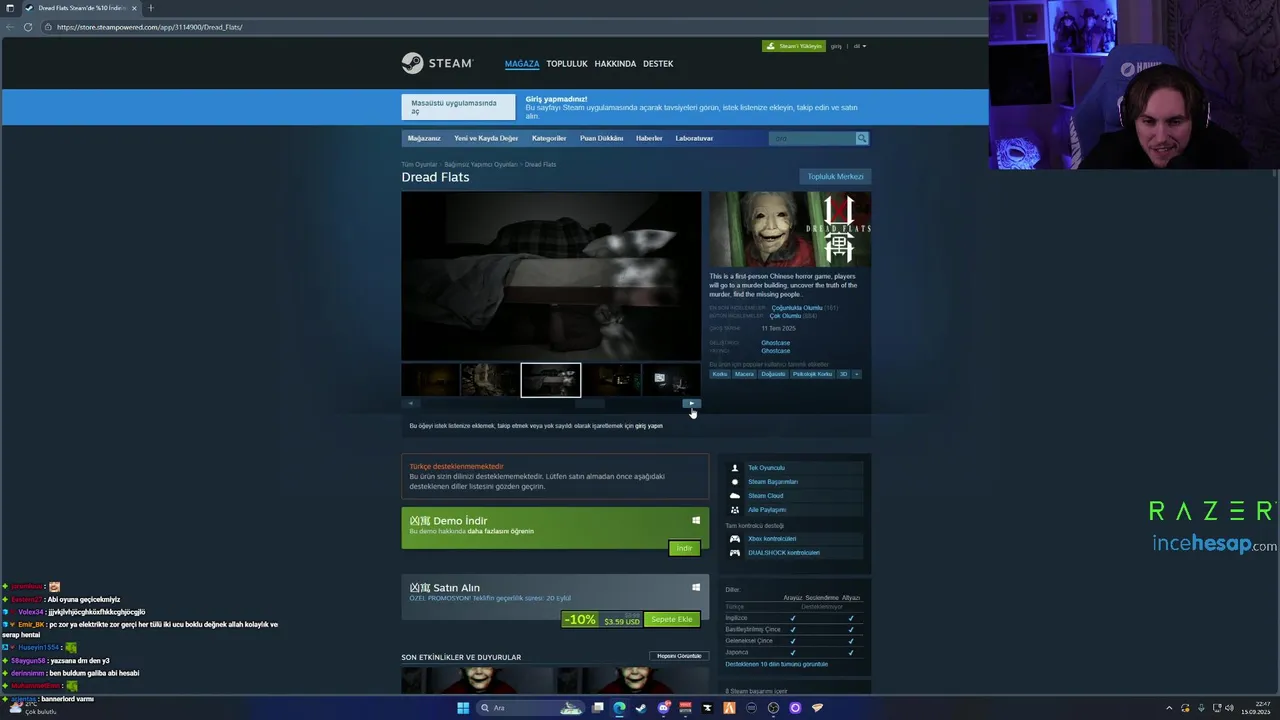The image size is (1280, 720).
Task: Click the Çoğunlukla Olumlu reviews link
Action: (797, 308)
